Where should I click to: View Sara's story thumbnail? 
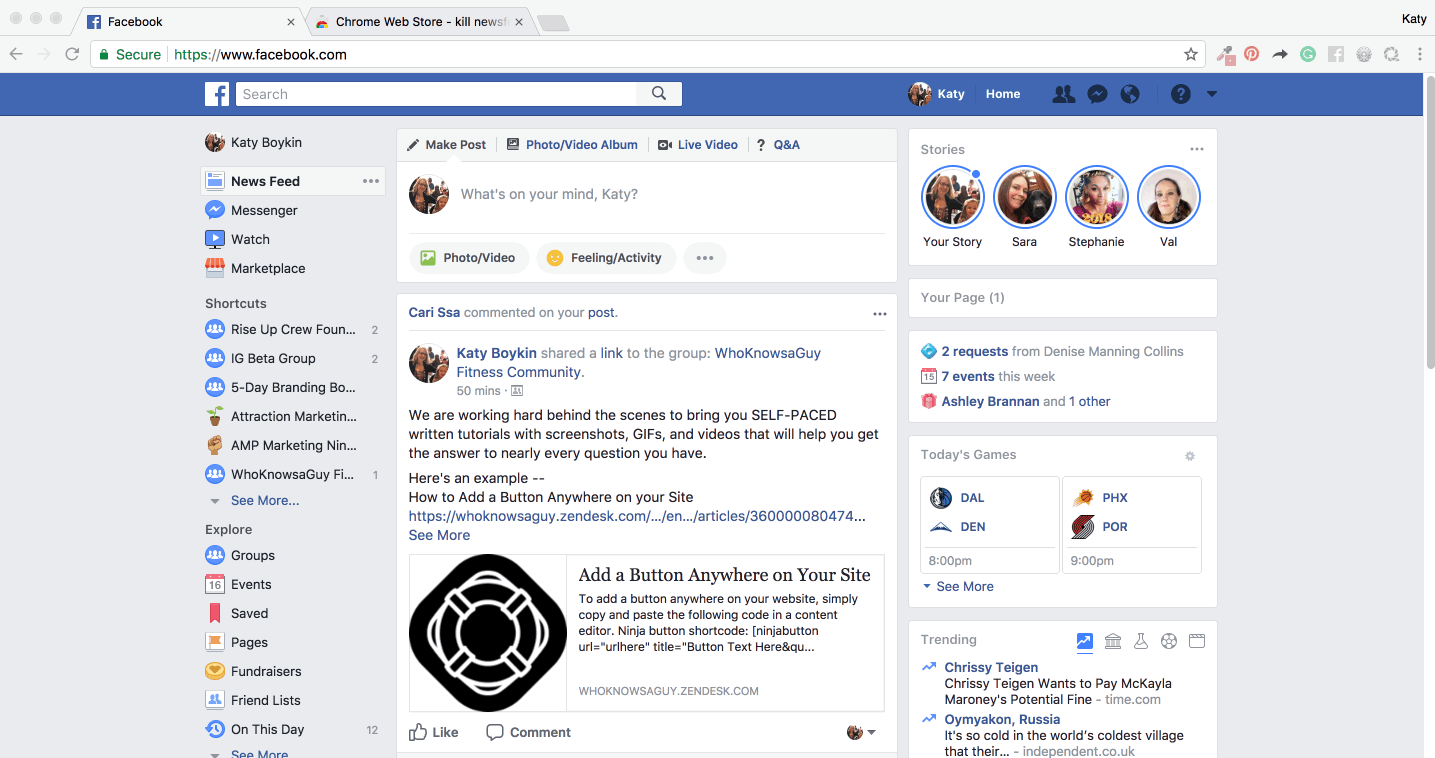[x=1024, y=198]
